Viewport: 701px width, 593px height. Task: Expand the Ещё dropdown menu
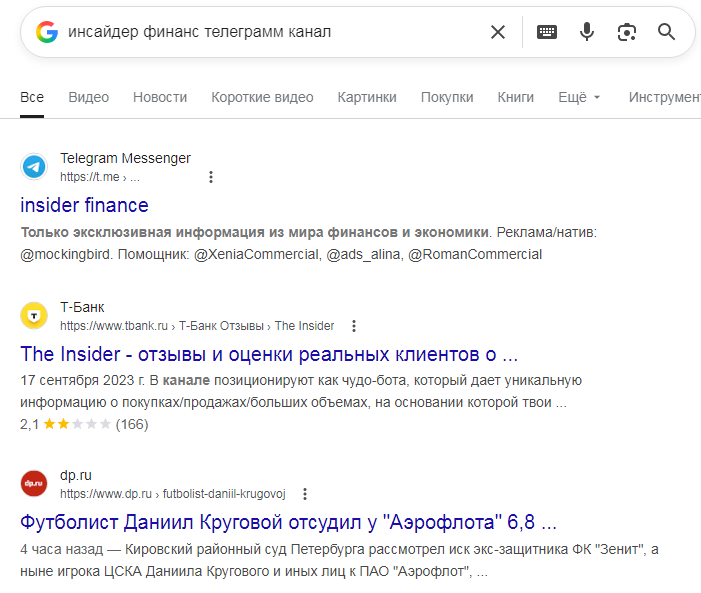pyautogui.click(x=579, y=97)
